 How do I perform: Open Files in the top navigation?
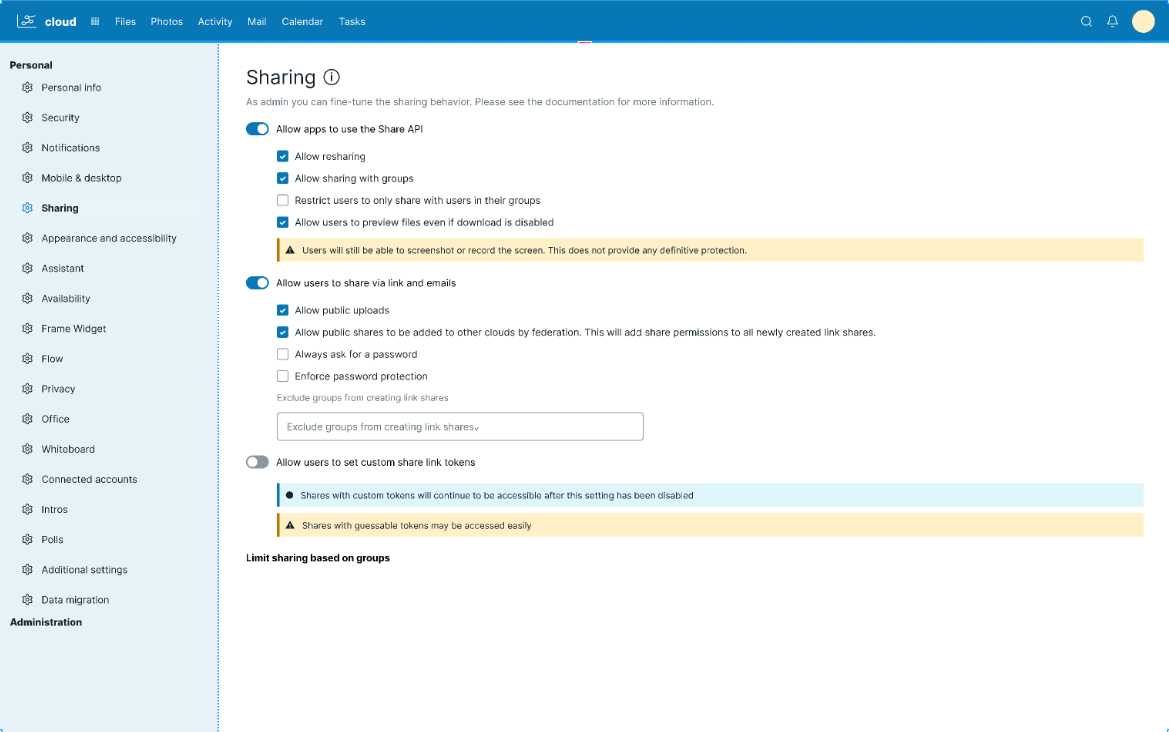pyautogui.click(x=125, y=22)
